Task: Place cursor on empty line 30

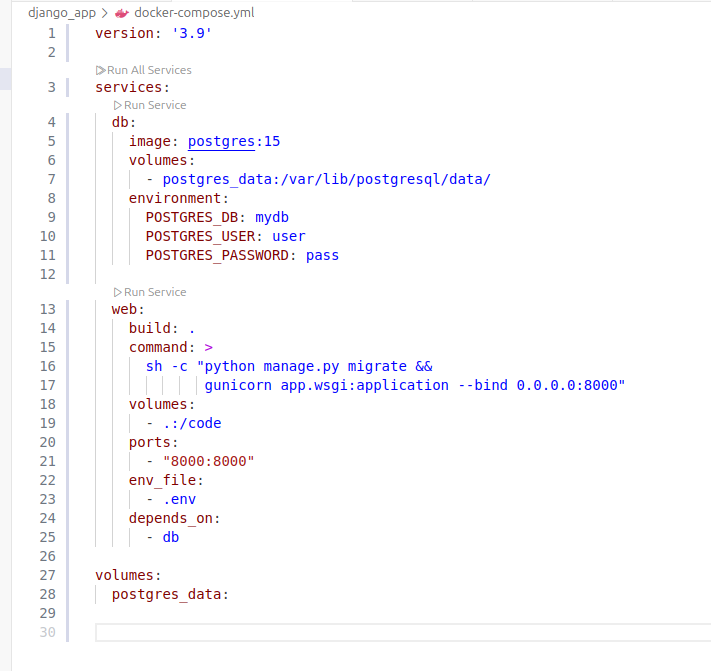Action: point(403,632)
